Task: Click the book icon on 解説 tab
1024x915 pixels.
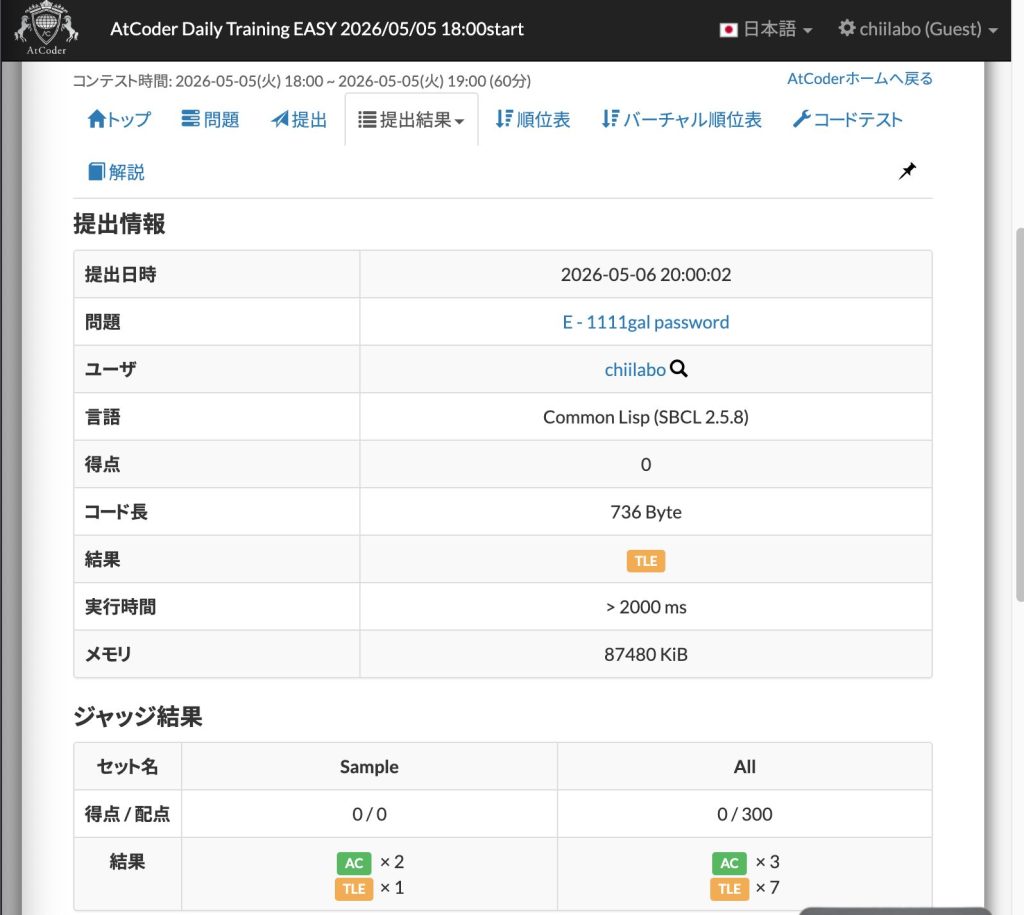Action: coord(96,171)
